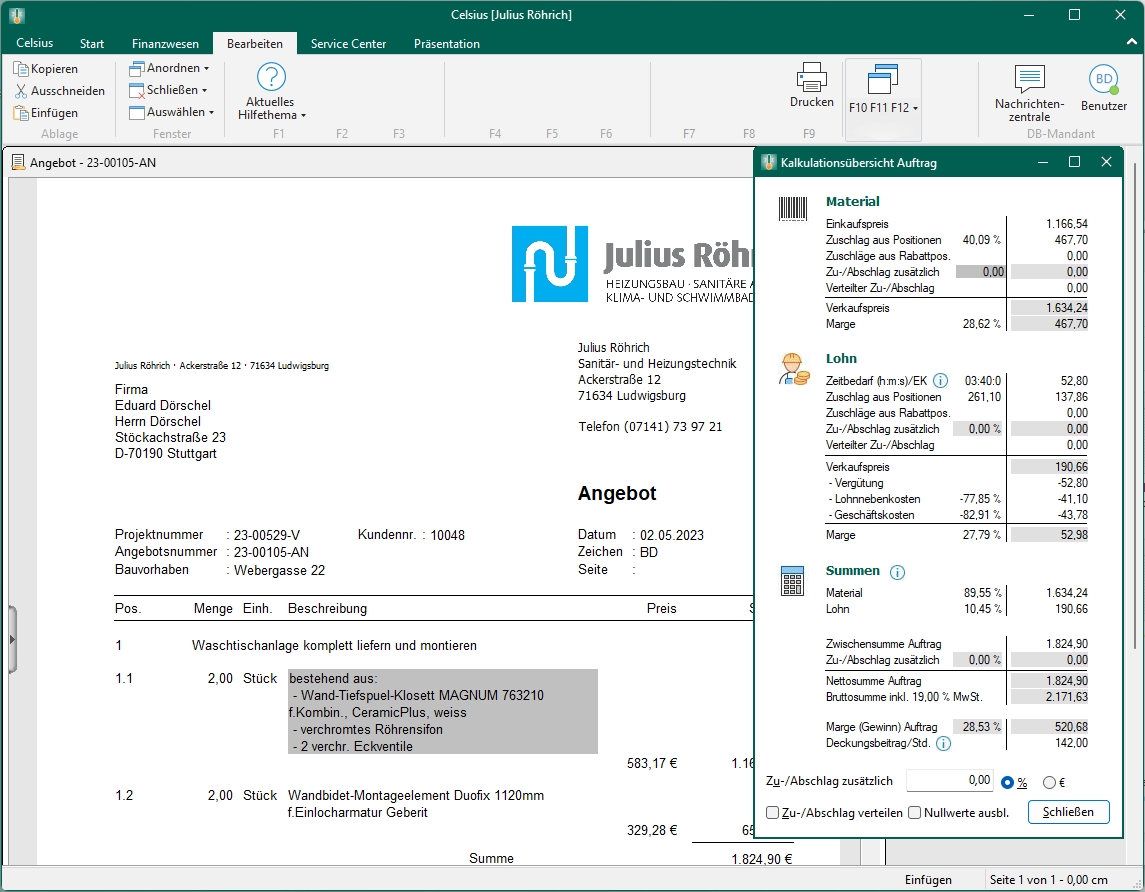The image size is (1145, 892).
Task: Select the € radio button
Action: click(1049, 783)
